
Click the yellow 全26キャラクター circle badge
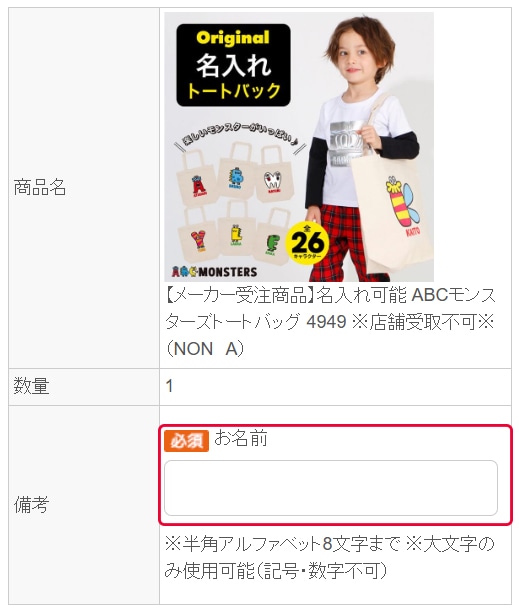coord(307,243)
